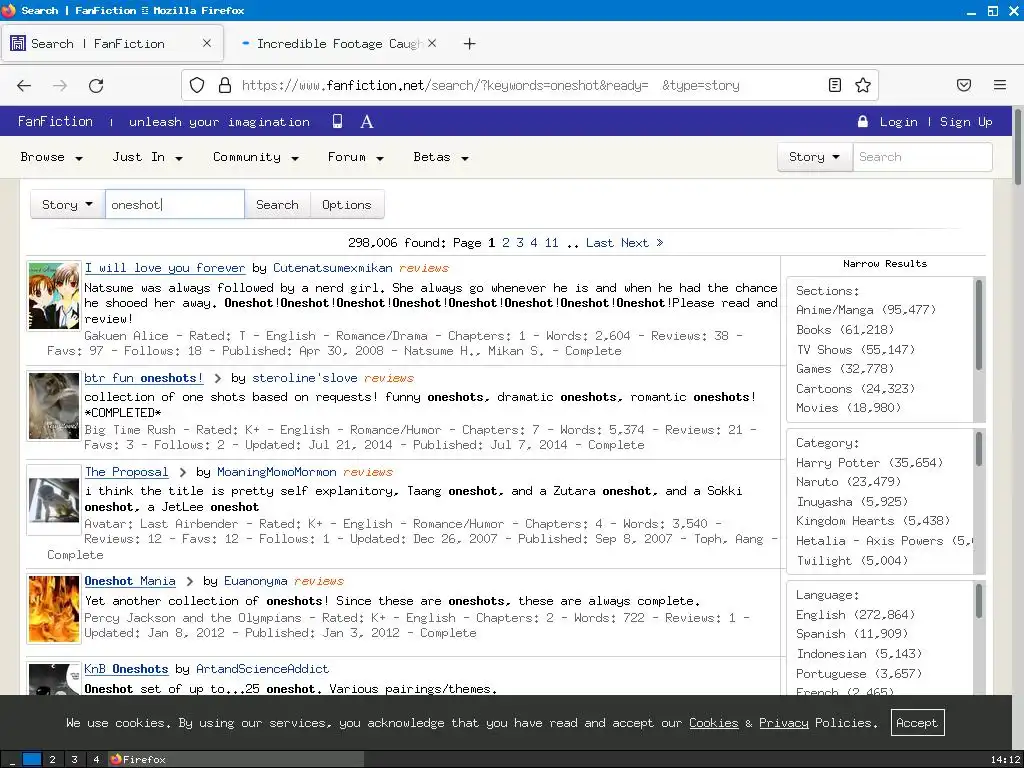Click the Sign Up link
1024x768 pixels.
tap(966, 122)
